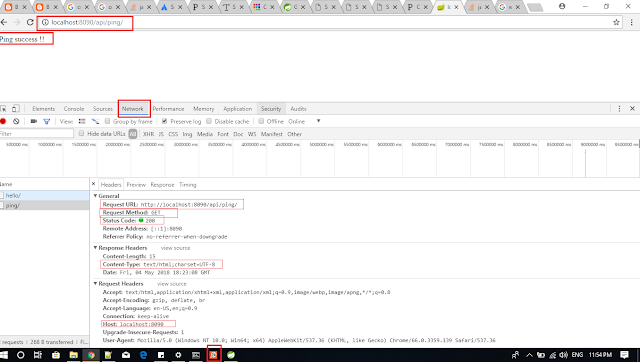Image resolution: width=640 pixels, height=362 pixels.
Task: Open Microsoft Edge from taskbar
Action: pos(143,355)
